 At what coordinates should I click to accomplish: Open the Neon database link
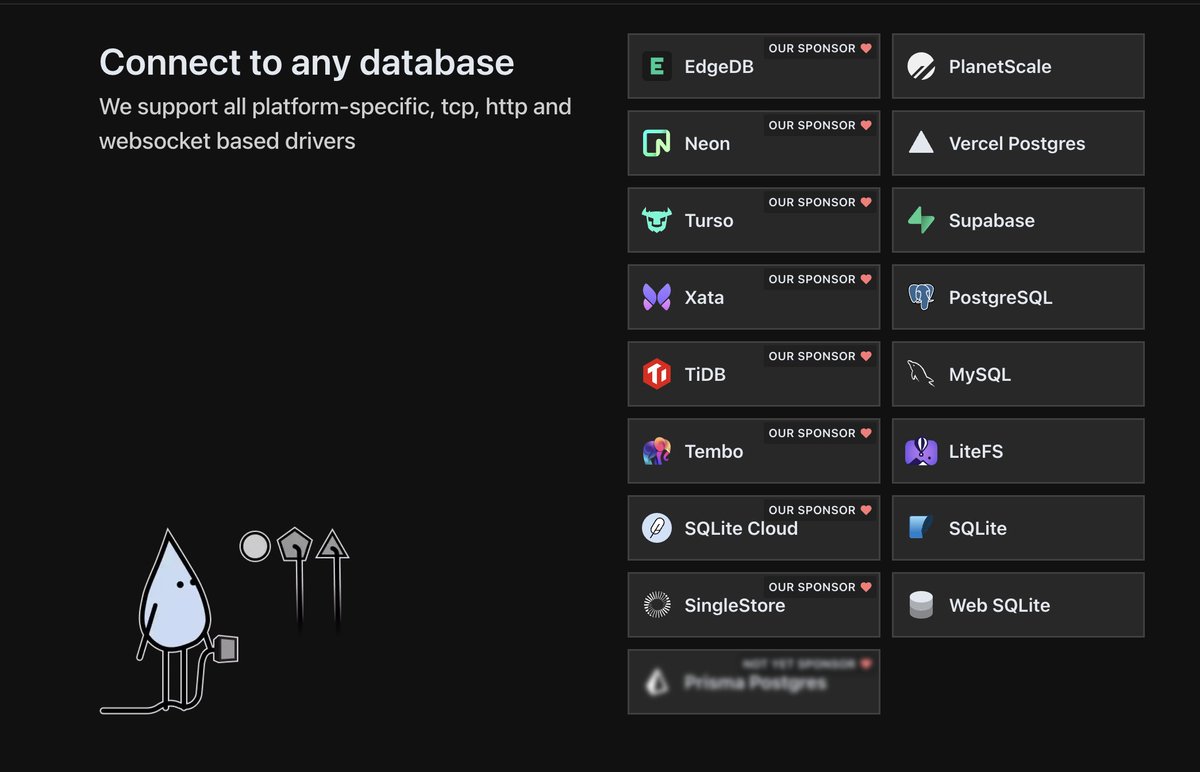click(754, 144)
